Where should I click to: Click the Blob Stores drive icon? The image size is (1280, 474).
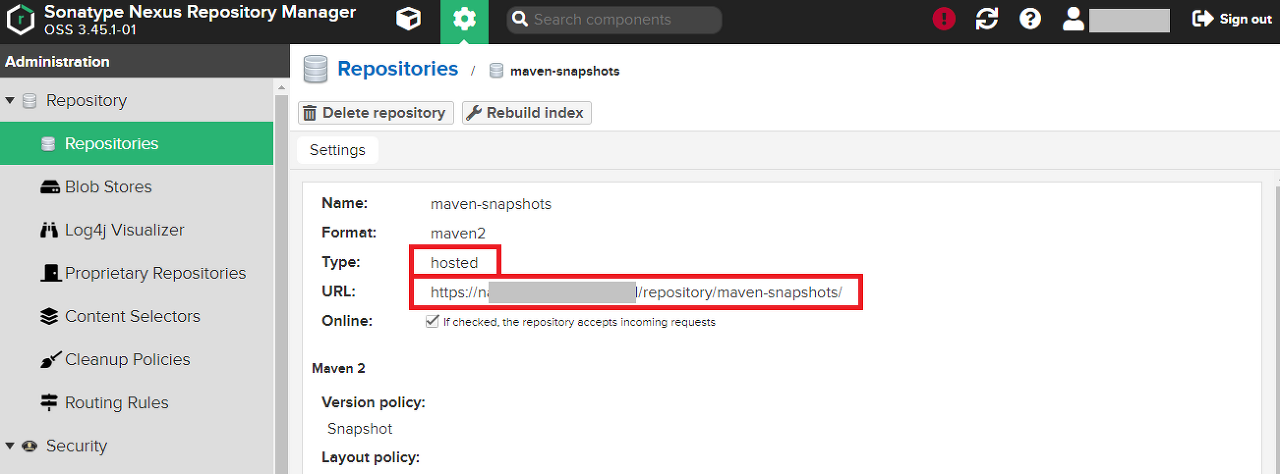[x=49, y=187]
